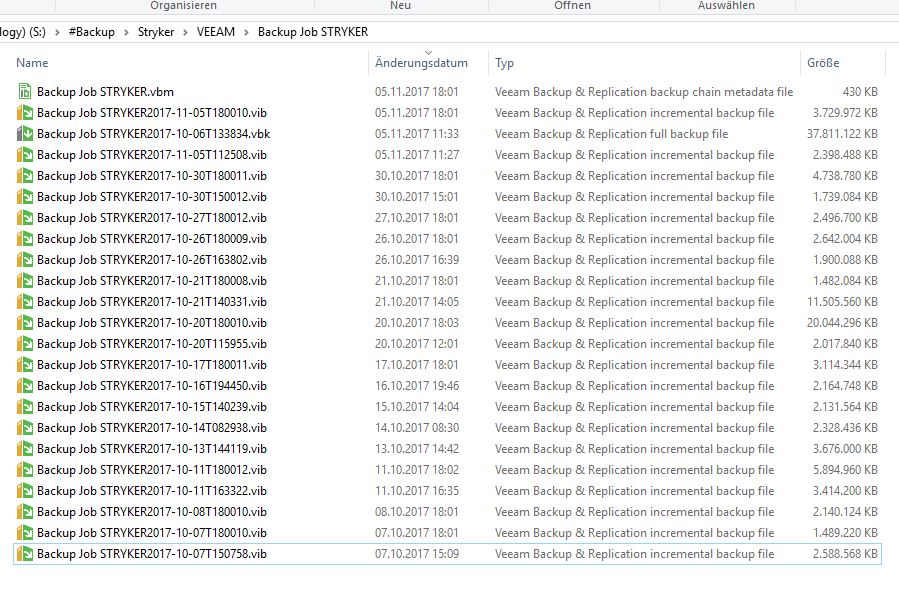Click icon of 2017-10-07T180010.vib file
This screenshot has width=899, height=598.
click(x=25, y=533)
